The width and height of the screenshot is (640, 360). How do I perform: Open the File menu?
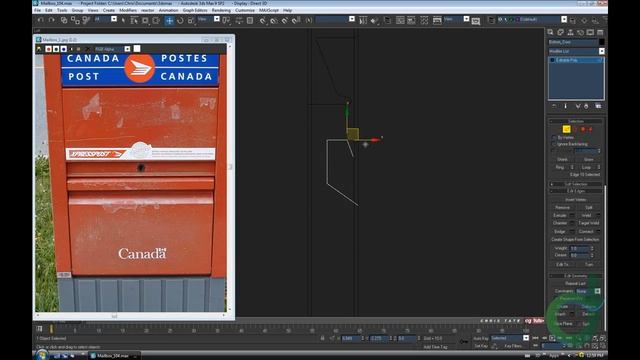(38, 10)
